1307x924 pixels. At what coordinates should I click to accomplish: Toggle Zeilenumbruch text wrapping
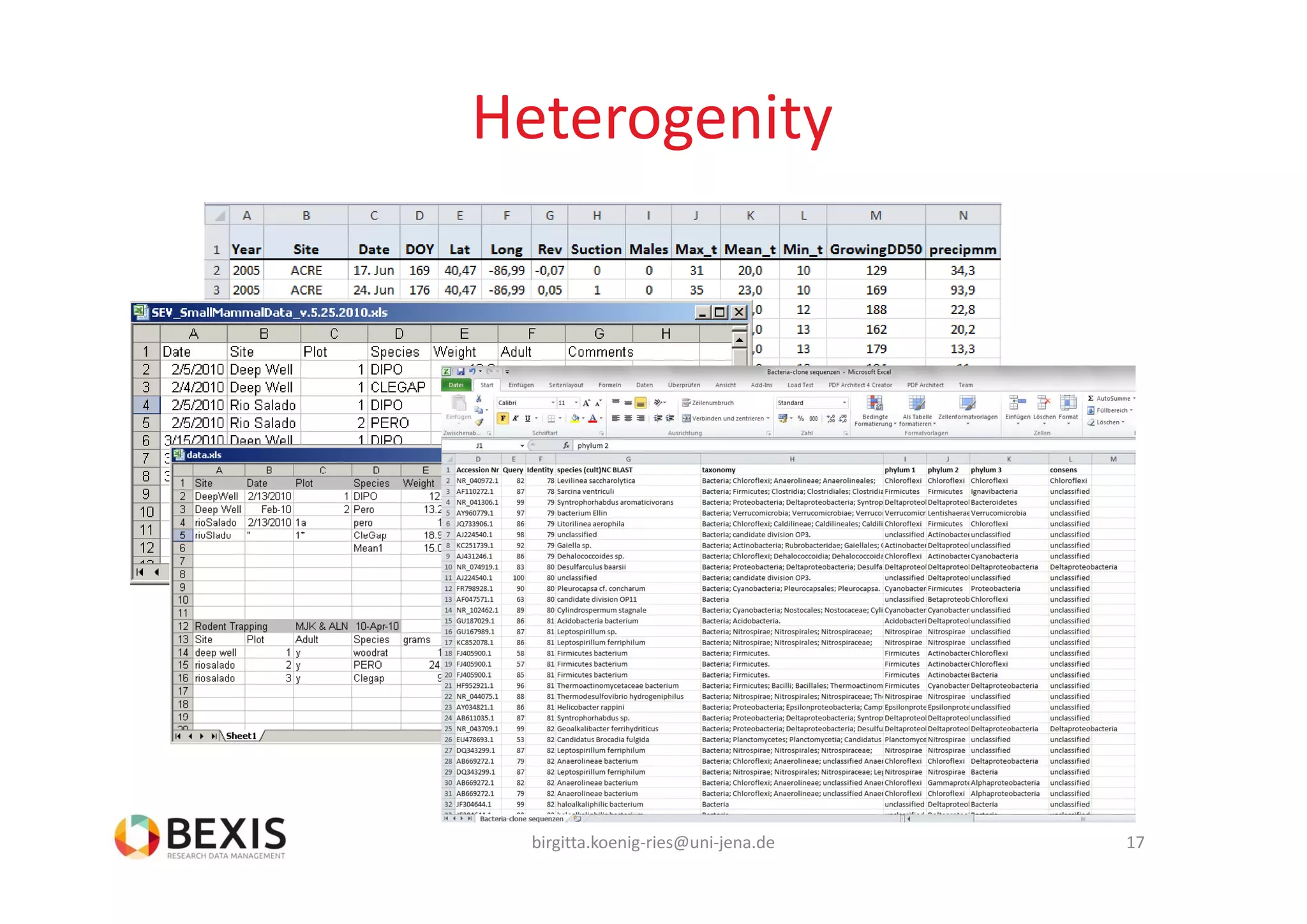coord(708,403)
